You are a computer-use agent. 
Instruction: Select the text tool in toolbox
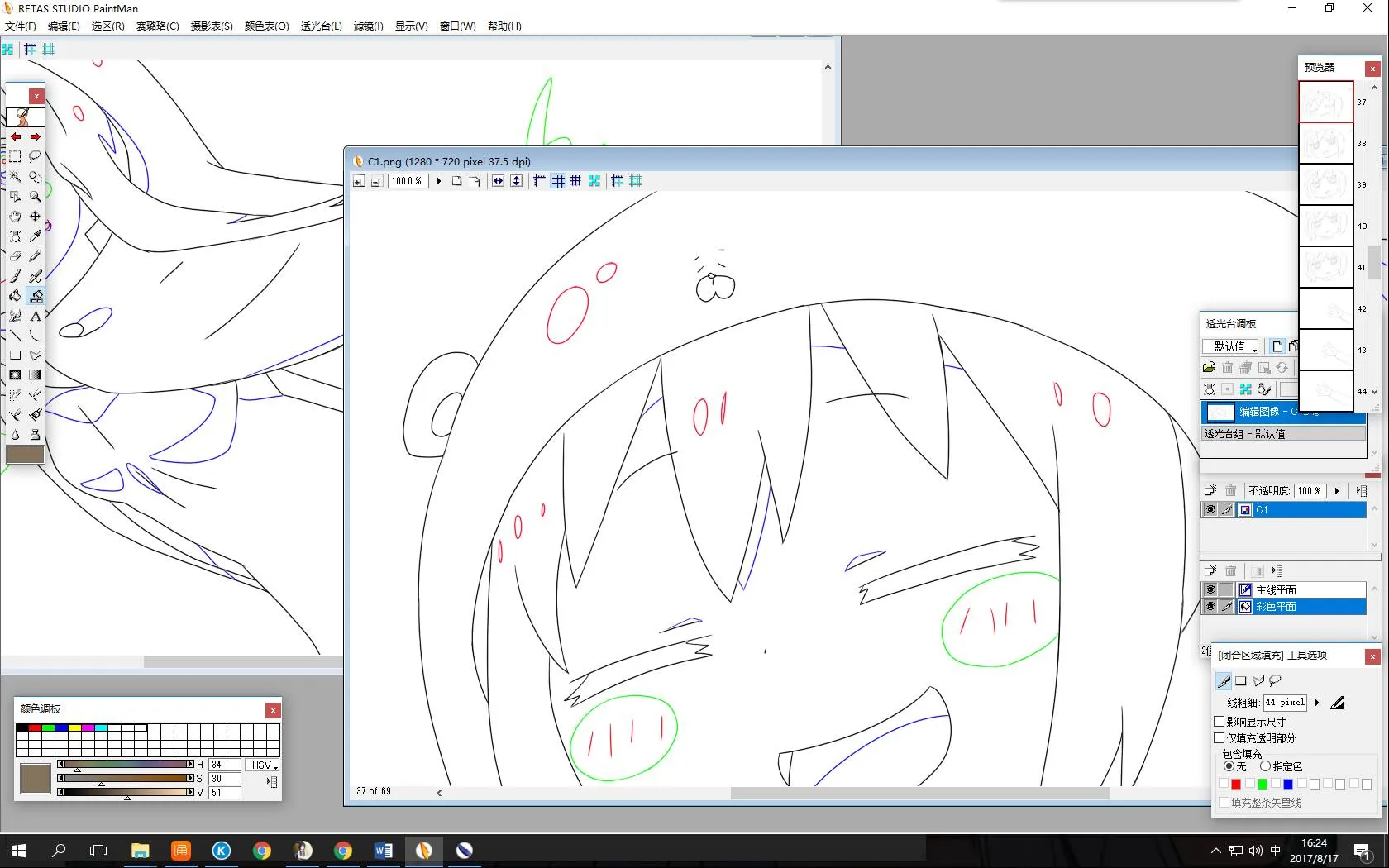35,316
